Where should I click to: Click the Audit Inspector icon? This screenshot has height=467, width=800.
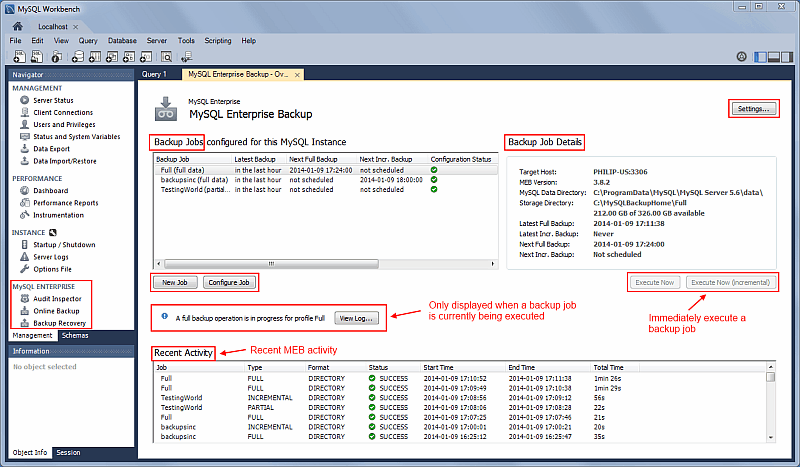(24, 299)
